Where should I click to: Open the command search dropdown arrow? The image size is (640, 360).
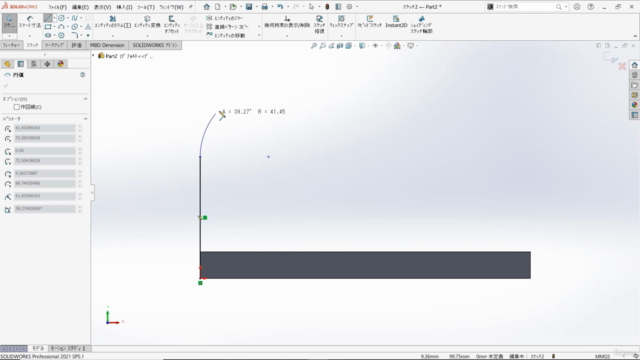click(566, 7)
